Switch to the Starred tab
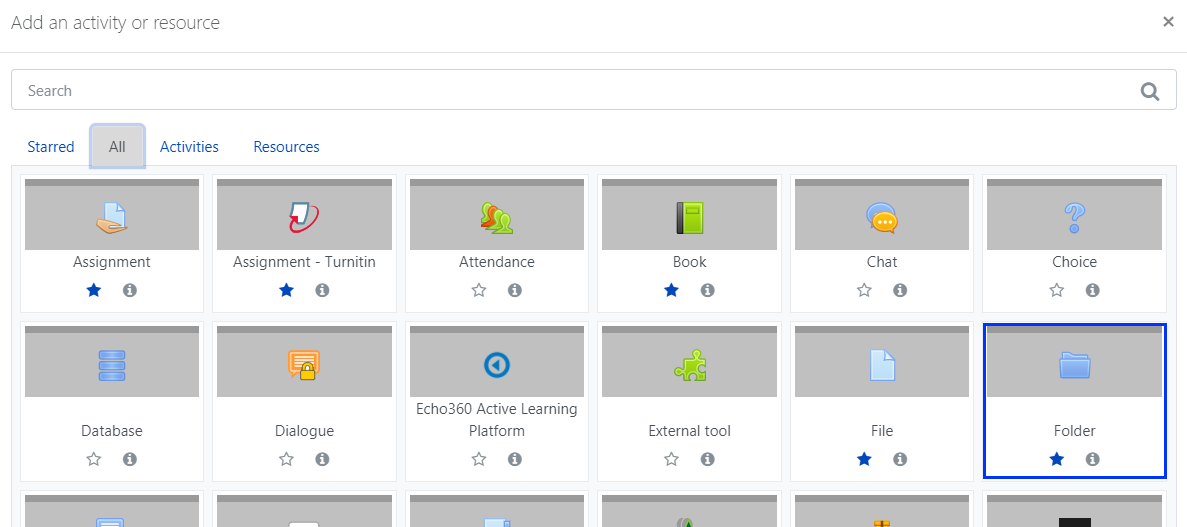Image resolution: width=1187 pixels, height=527 pixels. (x=51, y=147)
